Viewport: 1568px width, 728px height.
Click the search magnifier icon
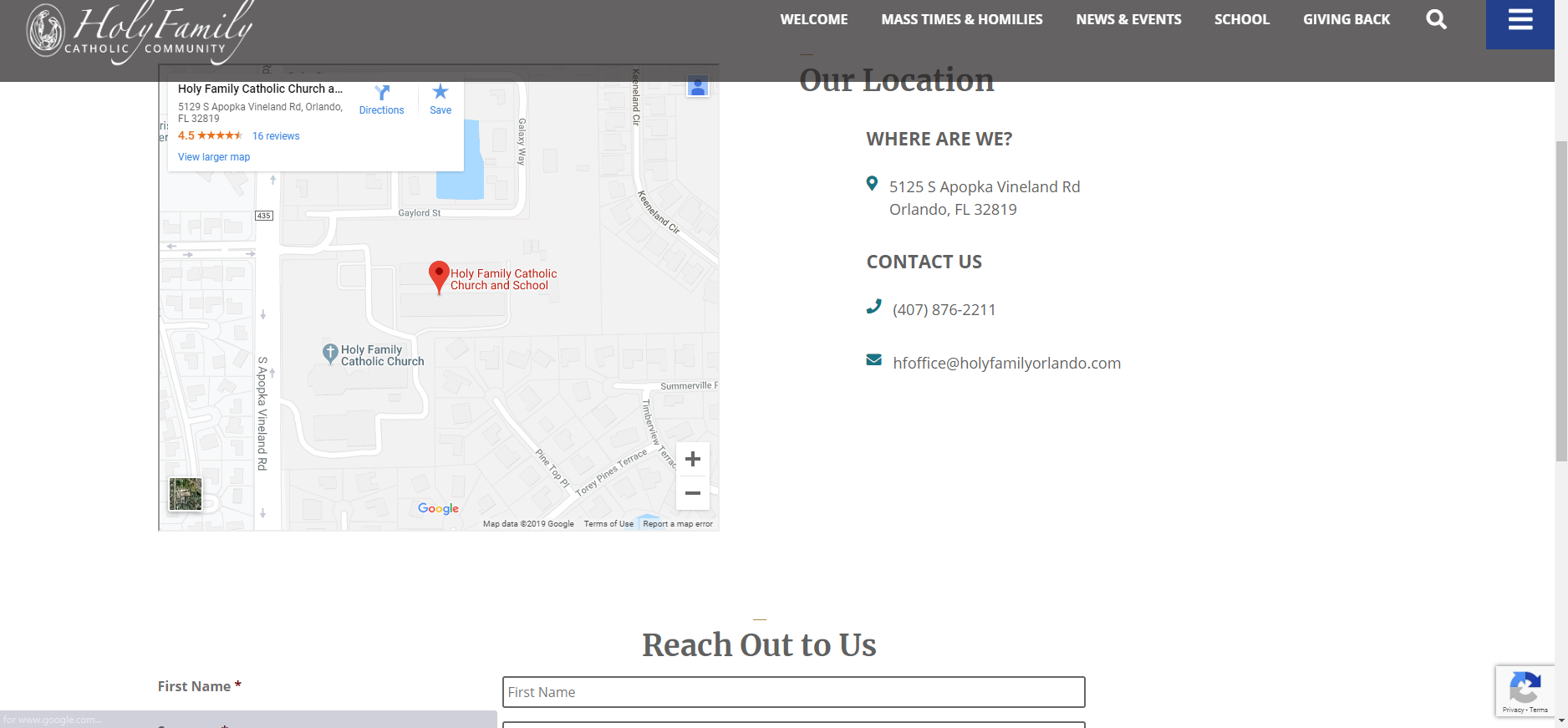coord(1436,19)
